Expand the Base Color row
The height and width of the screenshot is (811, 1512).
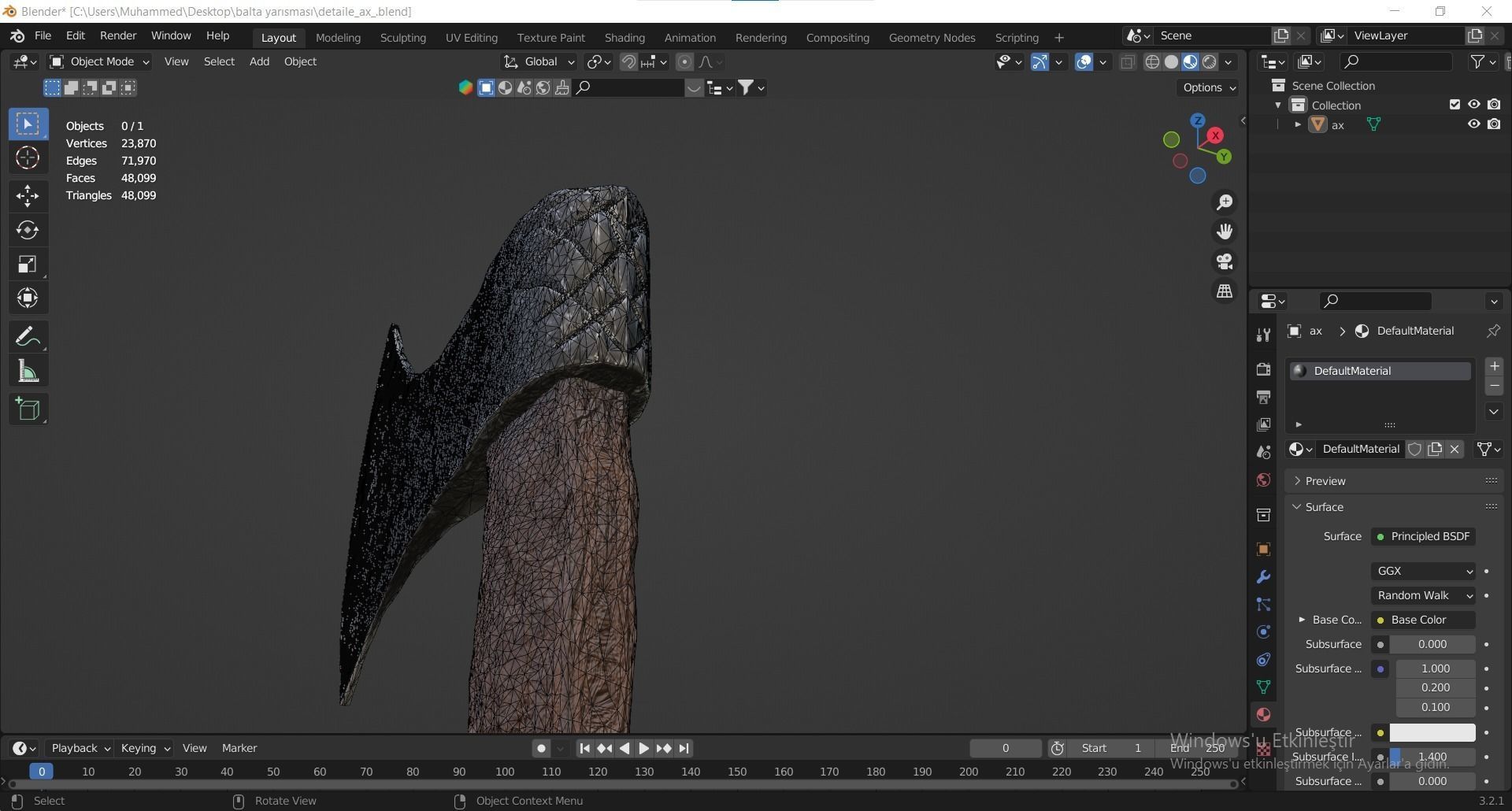tap(1302, 620)
